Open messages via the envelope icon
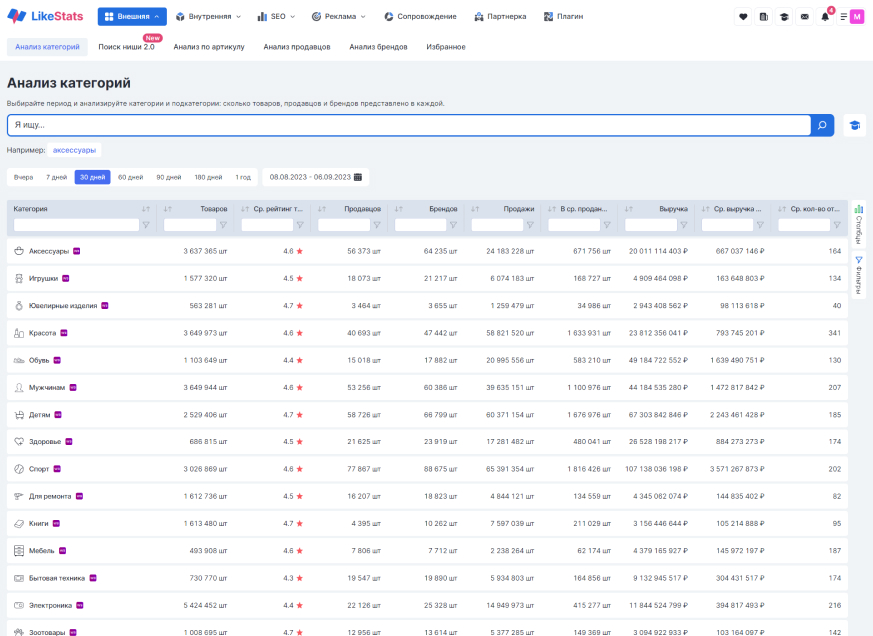 click(805, 16)
